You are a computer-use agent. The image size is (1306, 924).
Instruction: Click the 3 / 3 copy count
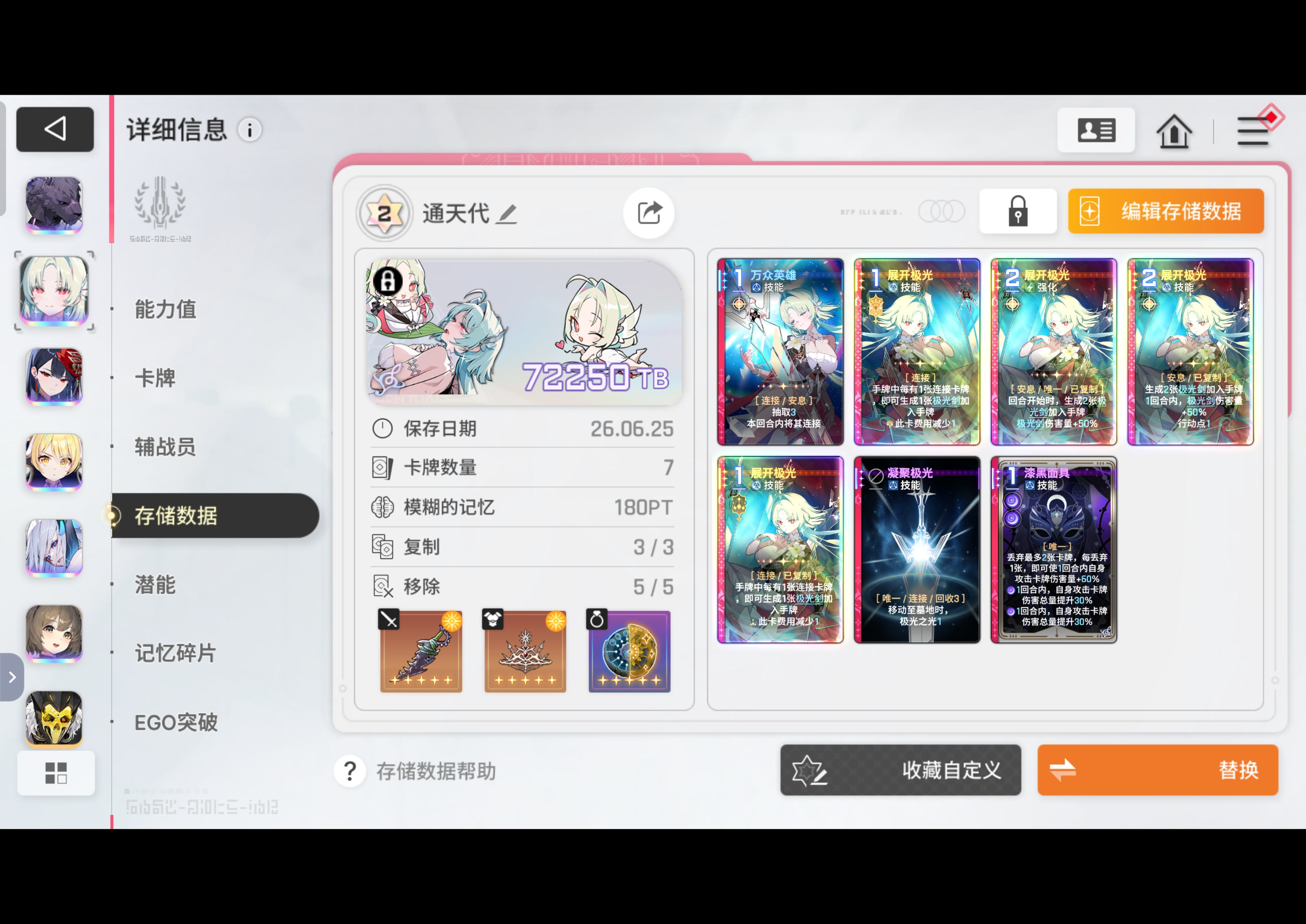[x=653, y=547]
